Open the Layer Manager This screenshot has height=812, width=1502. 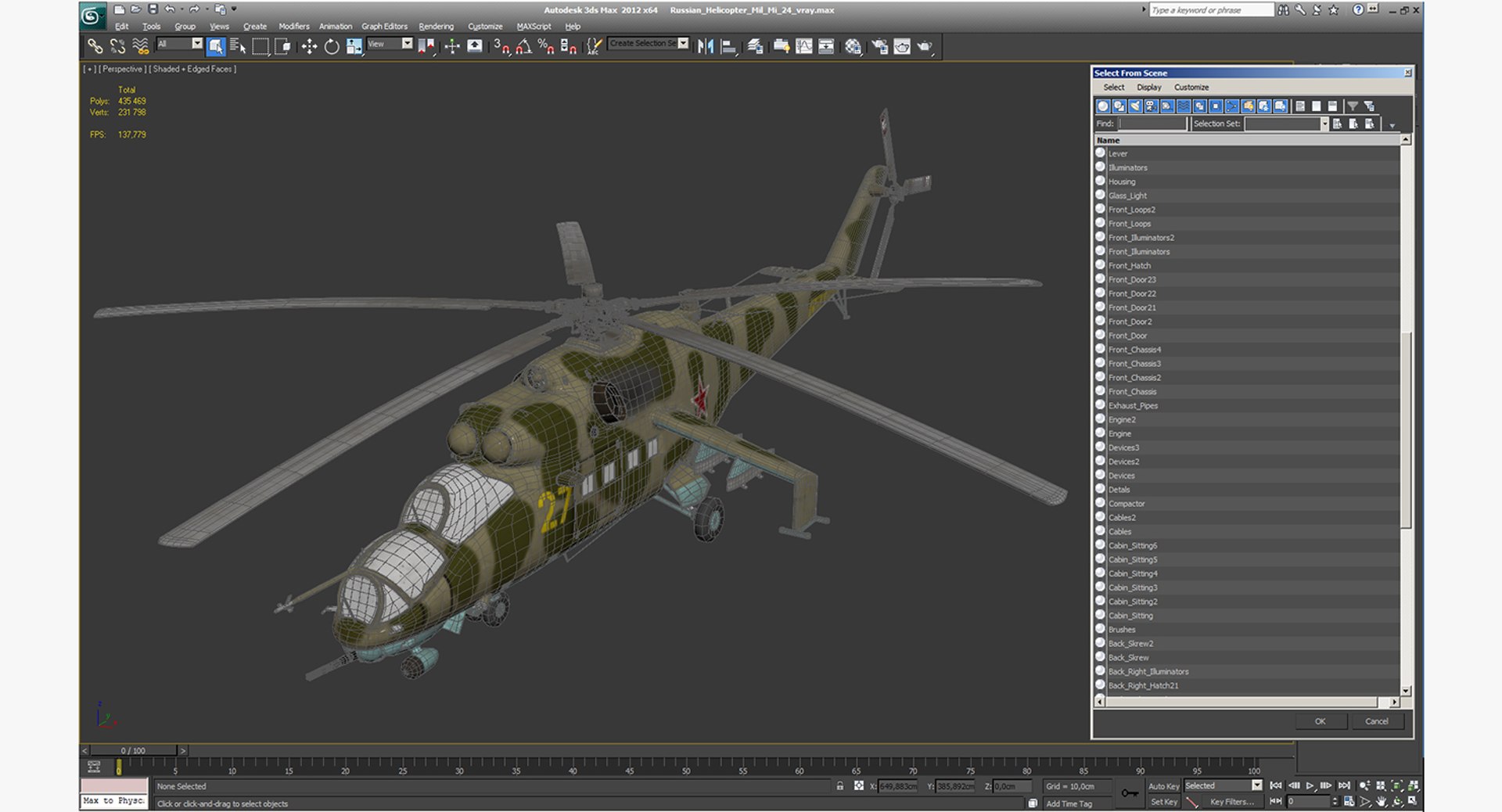point(755,47)
